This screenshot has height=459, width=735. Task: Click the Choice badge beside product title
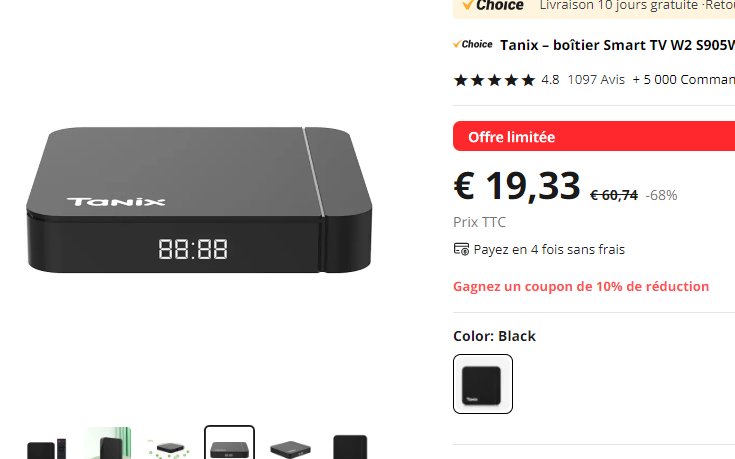pyautogui.click(x=472, y=45)
